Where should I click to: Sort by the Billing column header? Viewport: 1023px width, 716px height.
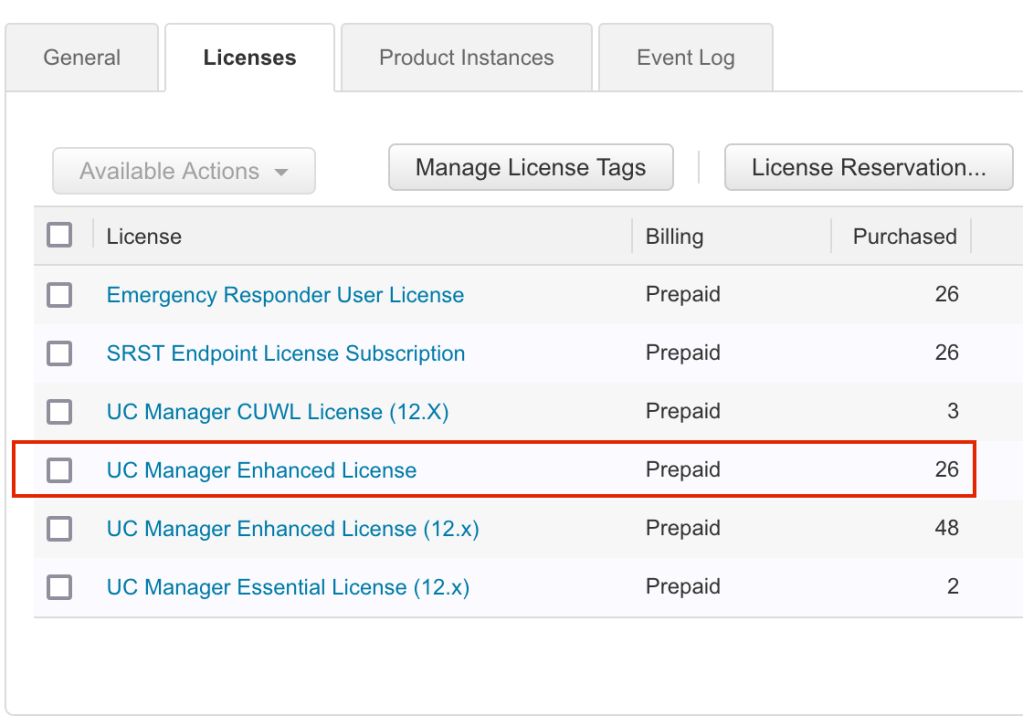pos(674,237)
